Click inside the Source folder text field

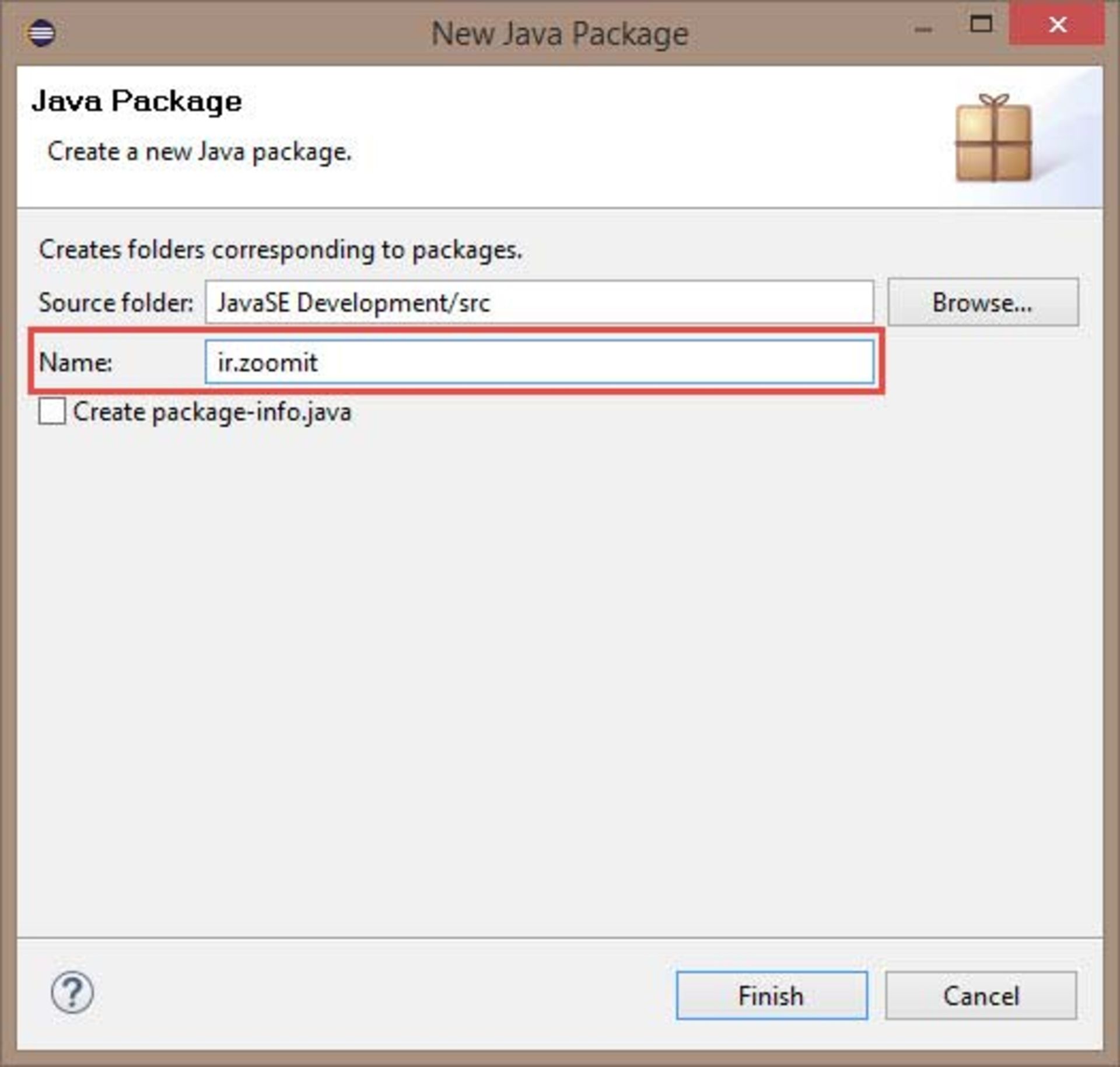[539, 302]
